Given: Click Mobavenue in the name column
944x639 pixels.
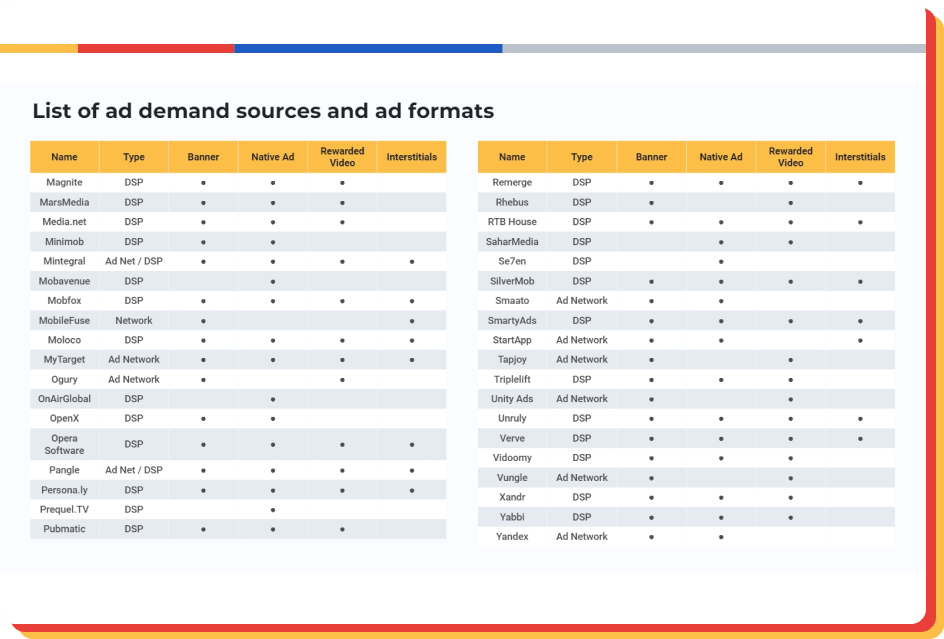Looking at the screenshot, I should (x=64, y=281).
